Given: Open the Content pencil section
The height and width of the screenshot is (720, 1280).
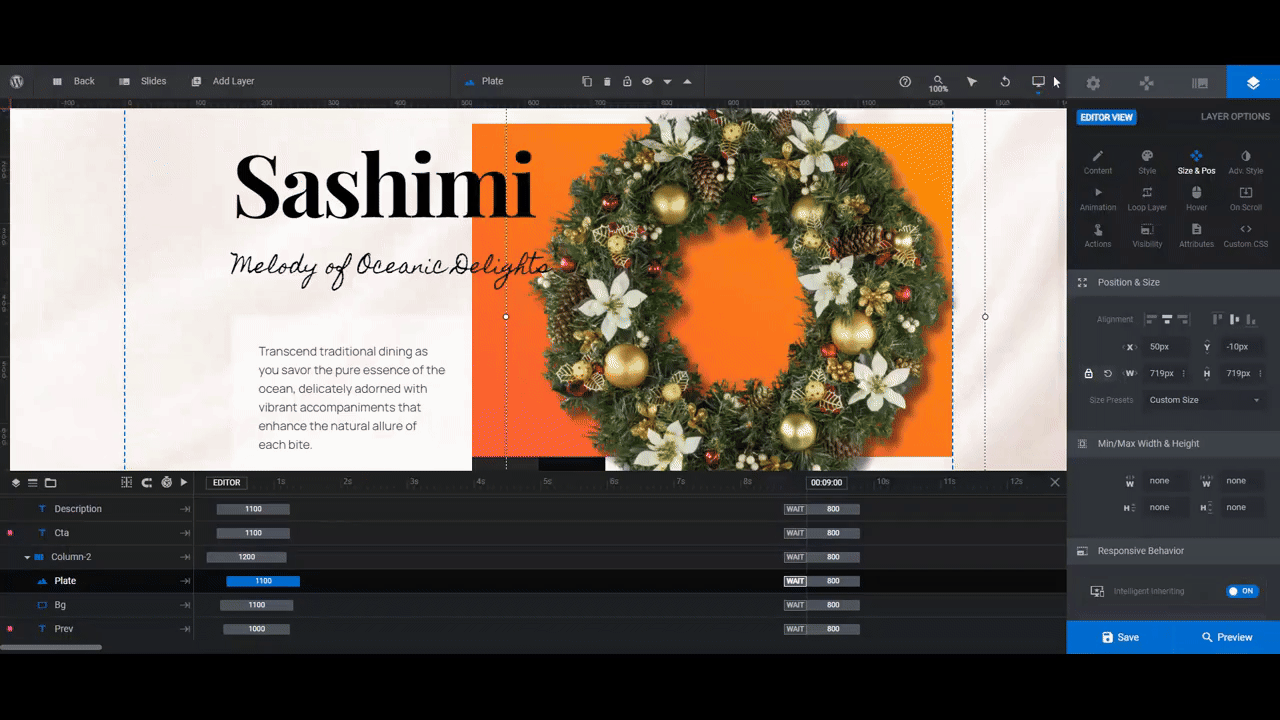Looking at the screenshot, I should 1098,162.
